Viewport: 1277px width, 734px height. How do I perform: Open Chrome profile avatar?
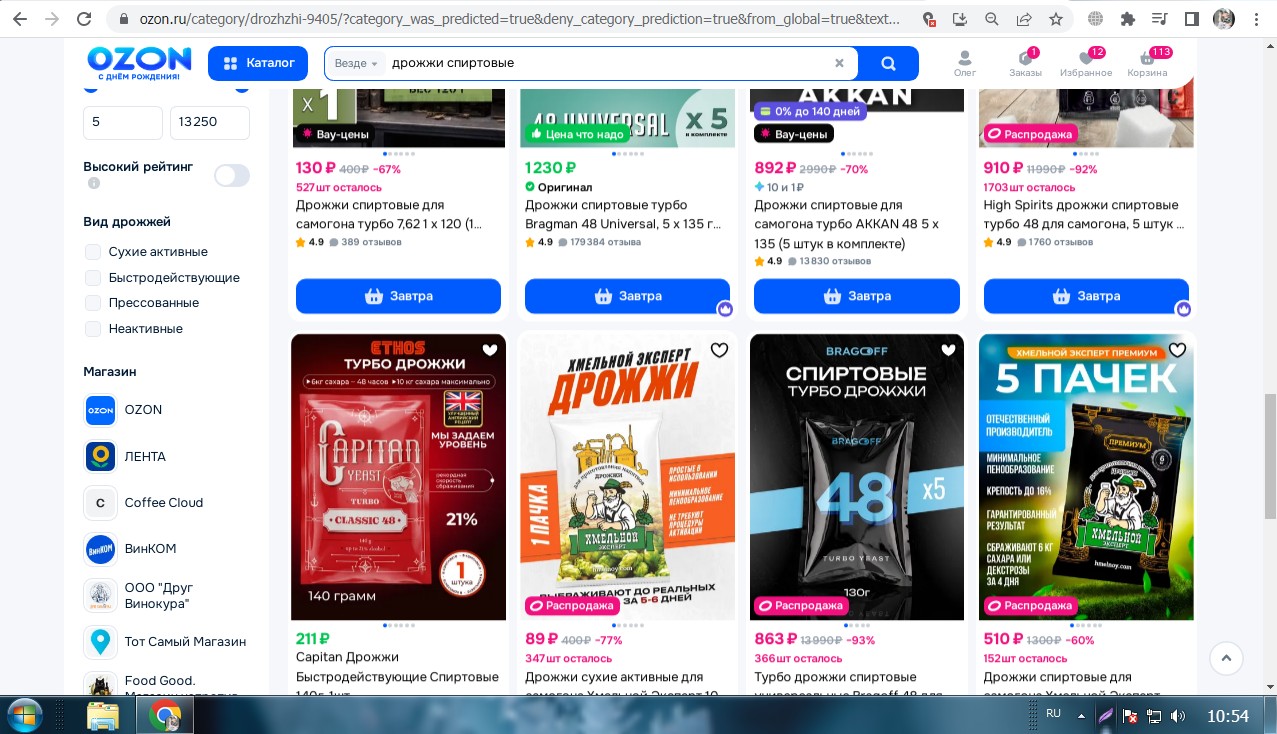tap(1223, 18)
